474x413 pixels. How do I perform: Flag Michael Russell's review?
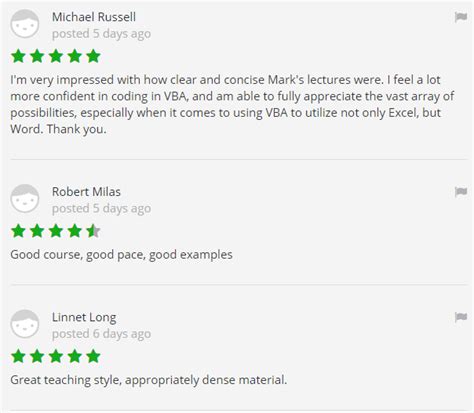point(461,17)
